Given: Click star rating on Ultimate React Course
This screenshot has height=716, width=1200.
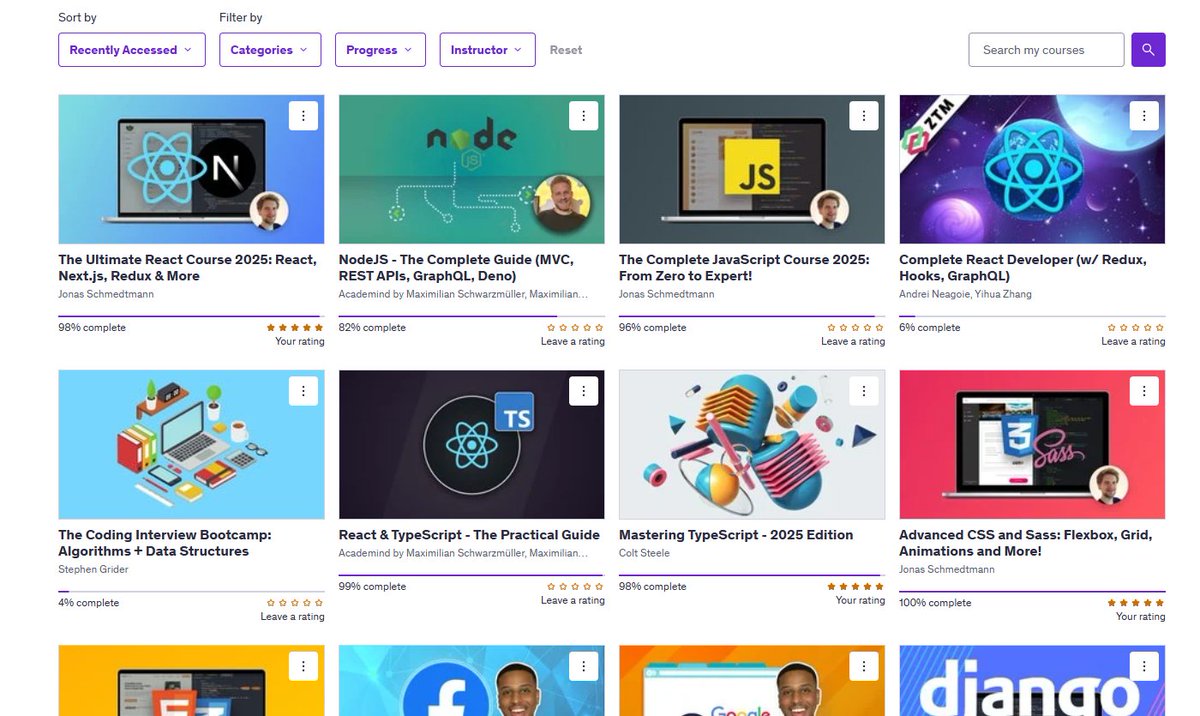Looking at the screenshot, I should pos(295,327).
